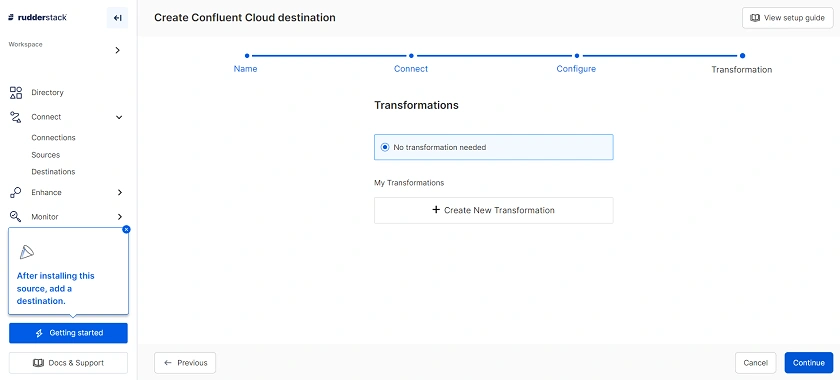
Task: Click the Name step dot
Action: click(x=247, y=55)
